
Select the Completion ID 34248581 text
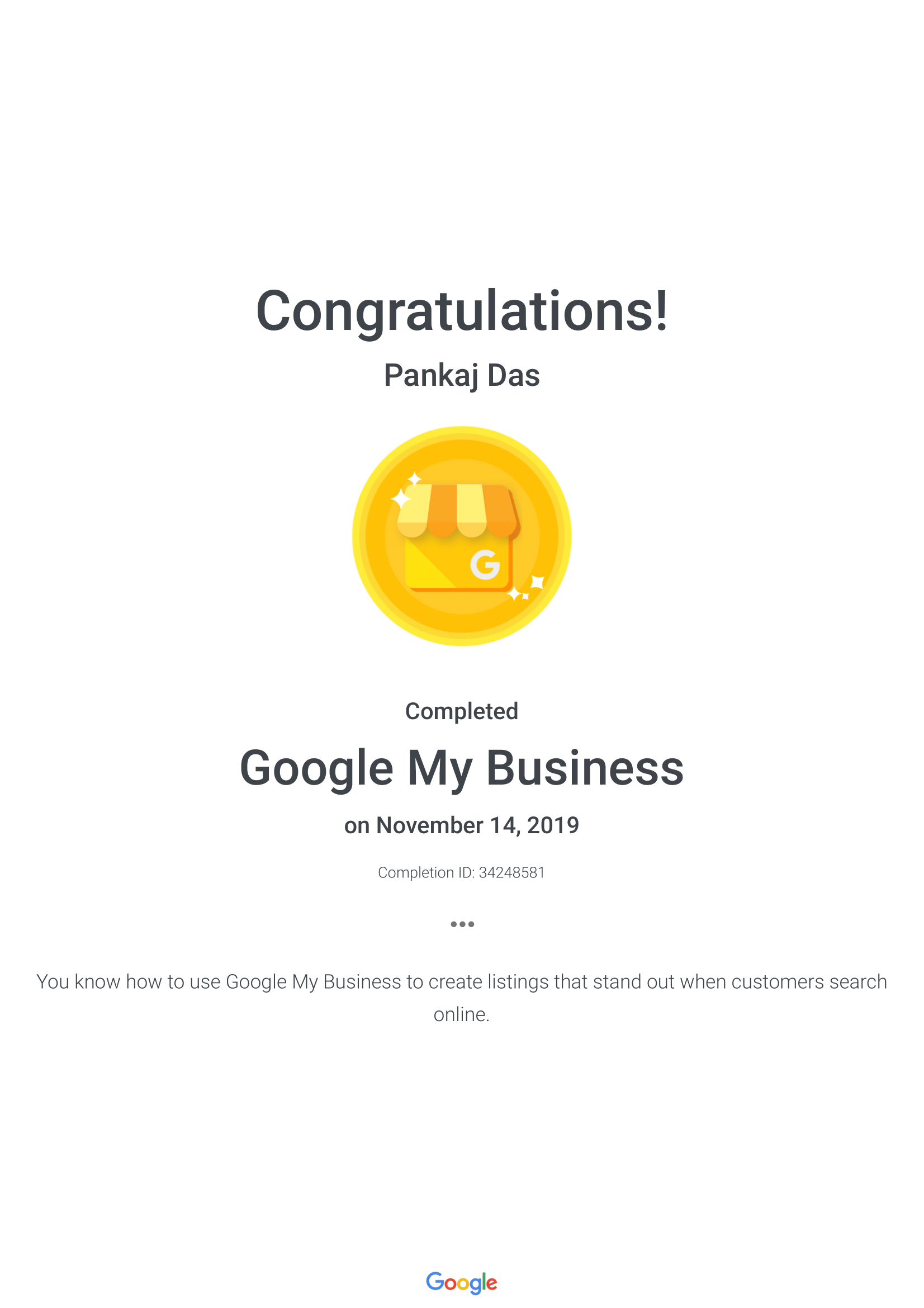462,873
